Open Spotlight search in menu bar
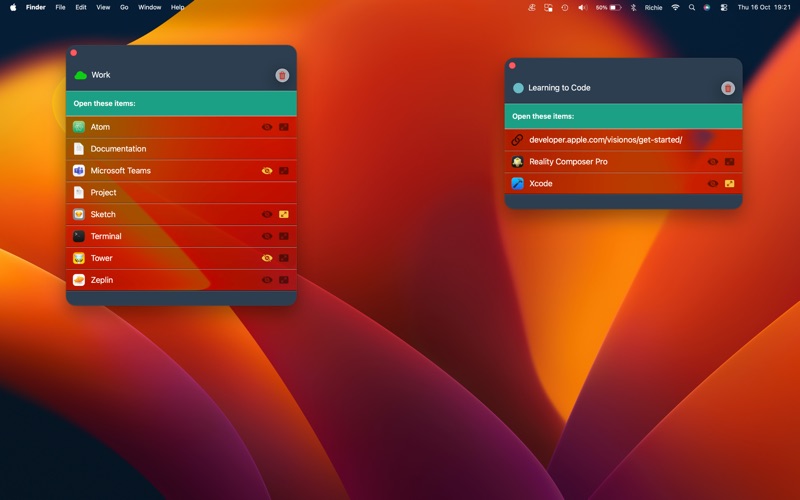800x500 pixels. click(x=692, y=8)
